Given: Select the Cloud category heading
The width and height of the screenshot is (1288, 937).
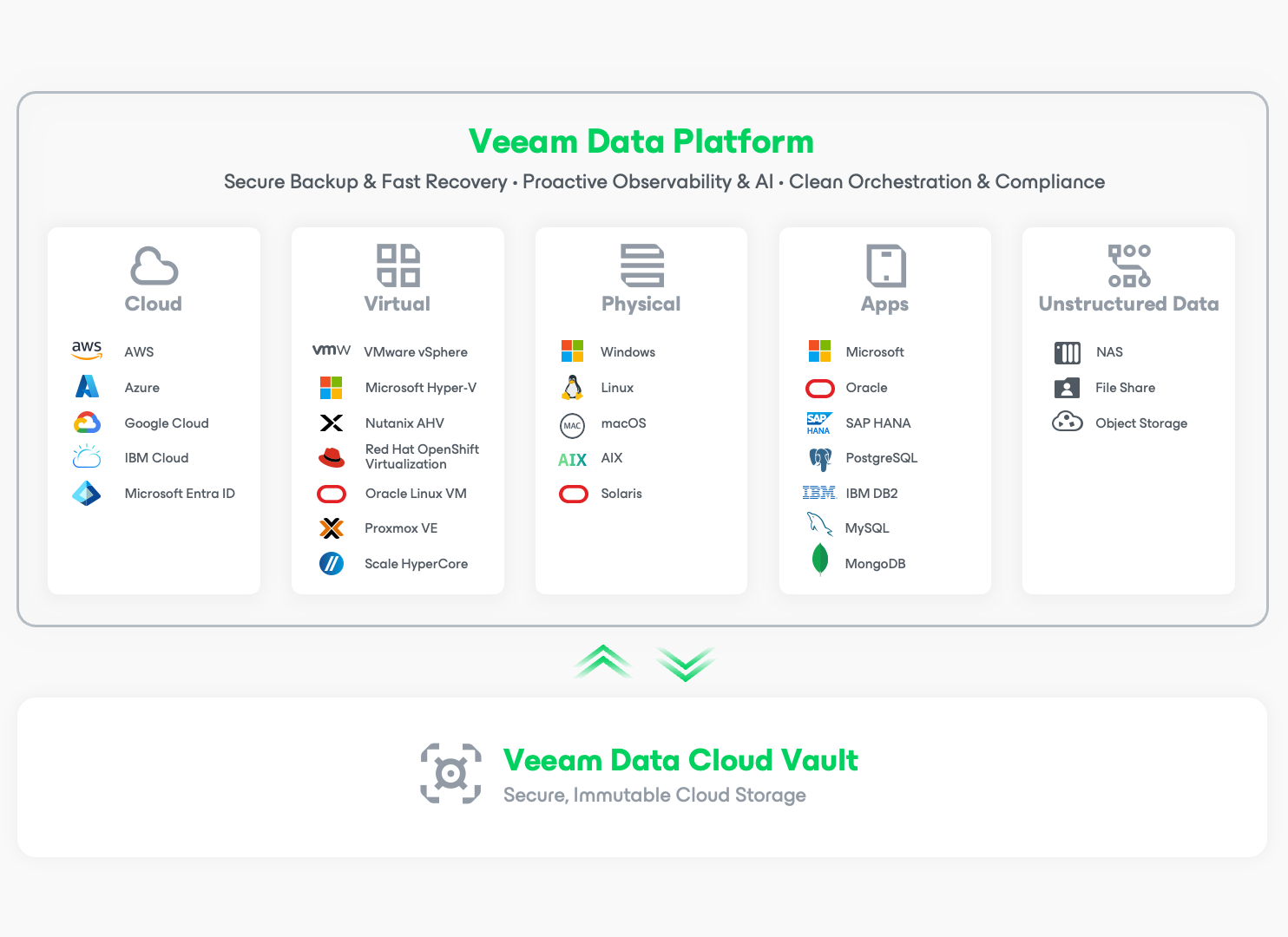Looking at the screenshot, I should click(154, 304).
